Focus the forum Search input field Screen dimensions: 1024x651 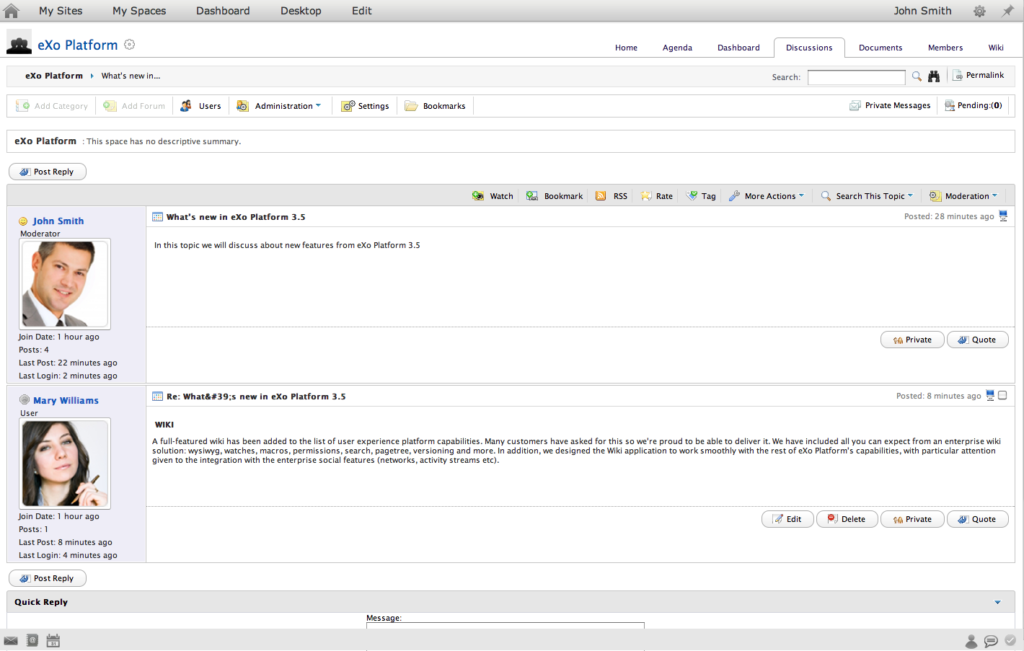(x=856, y=77)
